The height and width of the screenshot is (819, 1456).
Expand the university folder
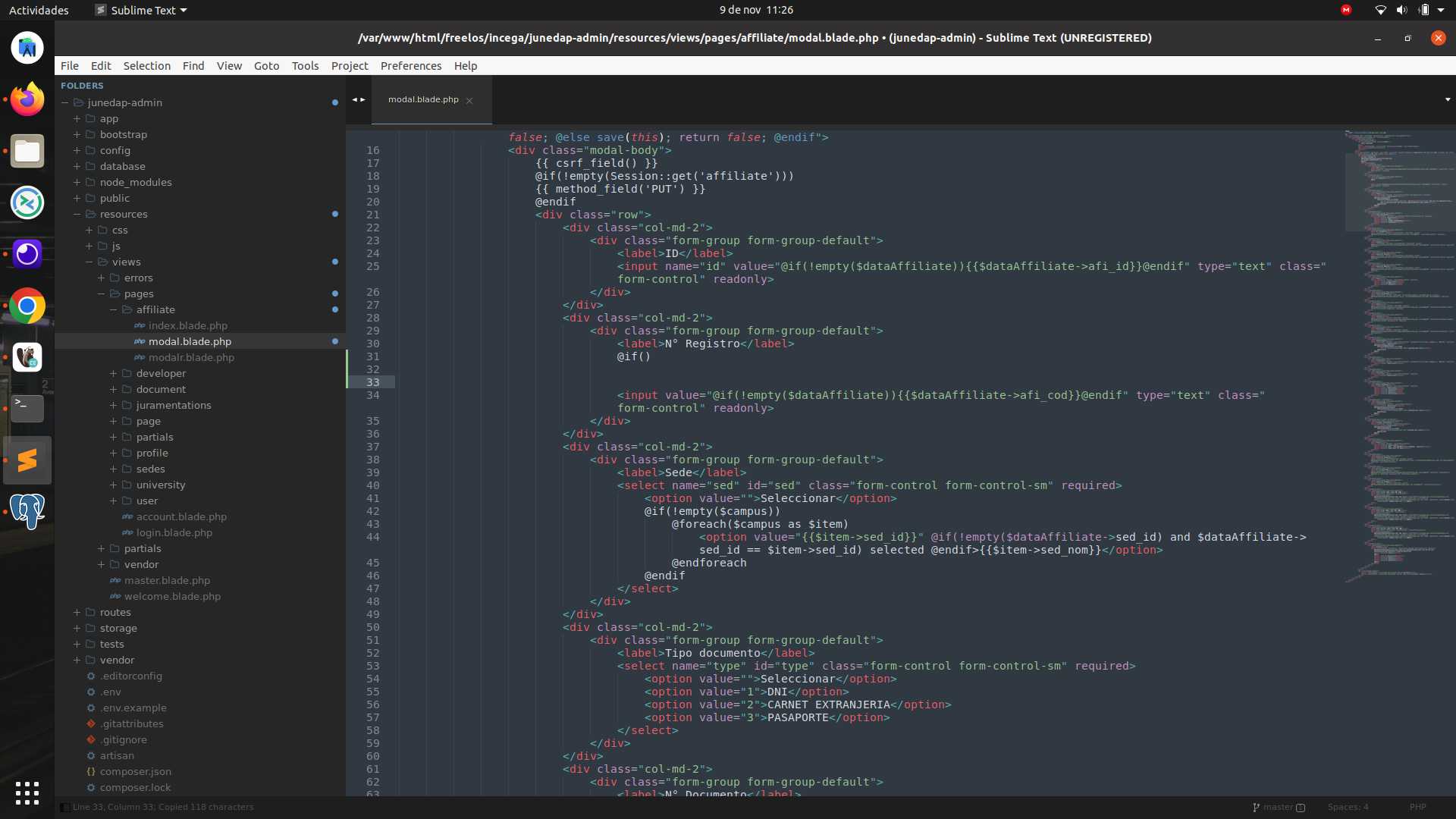(x=113, y=485)
